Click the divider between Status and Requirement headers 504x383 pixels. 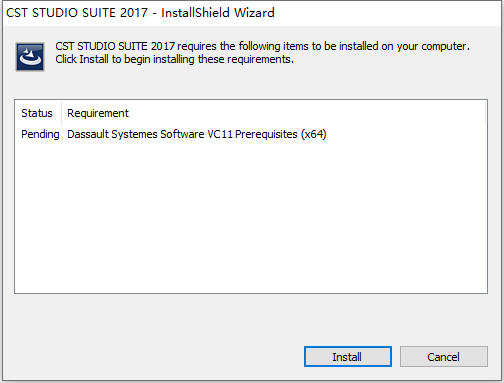click(x=61, y=113)
